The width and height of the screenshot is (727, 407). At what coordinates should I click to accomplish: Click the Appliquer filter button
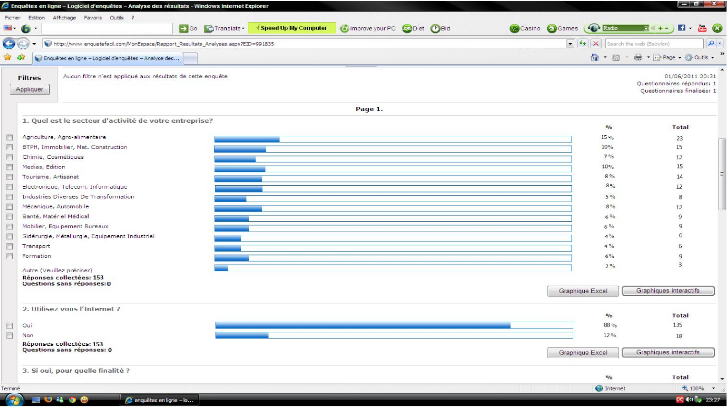(29, 88)
